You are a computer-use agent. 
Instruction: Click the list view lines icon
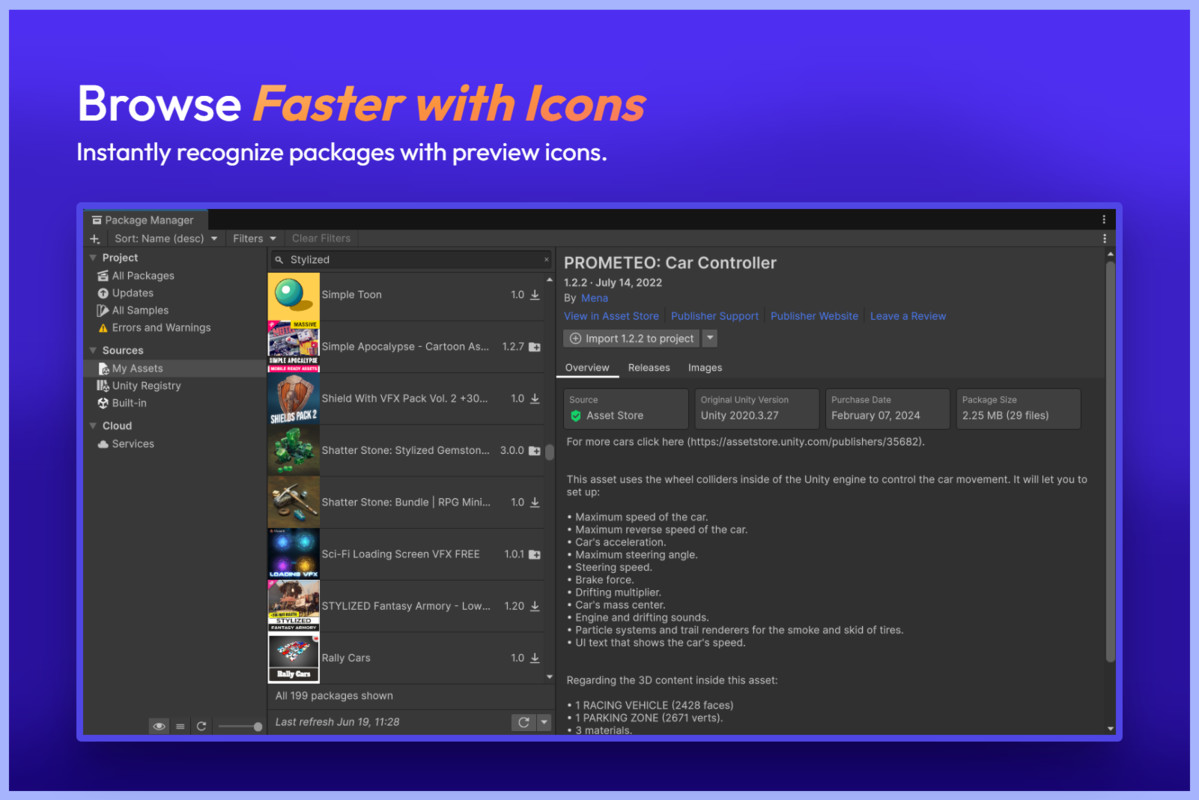point(180,727)
